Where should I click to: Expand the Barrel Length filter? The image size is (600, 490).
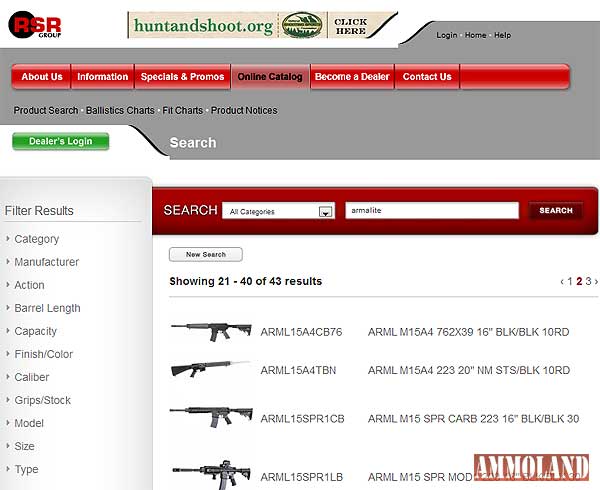pyautogui.click(x=47, y=308)
